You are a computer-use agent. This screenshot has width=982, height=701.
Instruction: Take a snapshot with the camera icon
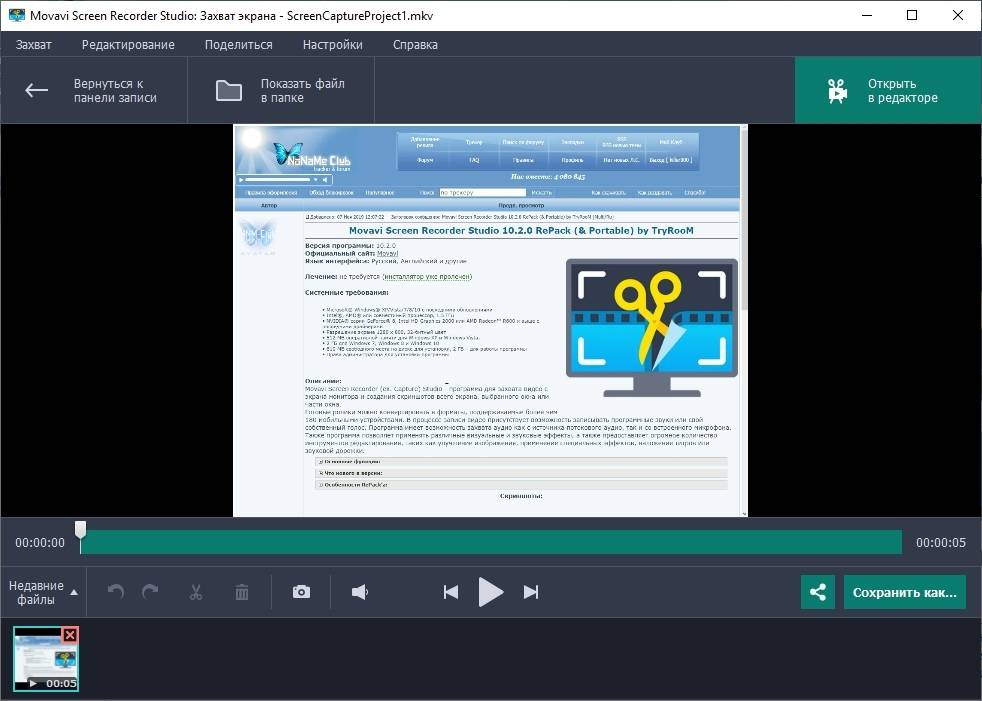click(301, 591)
